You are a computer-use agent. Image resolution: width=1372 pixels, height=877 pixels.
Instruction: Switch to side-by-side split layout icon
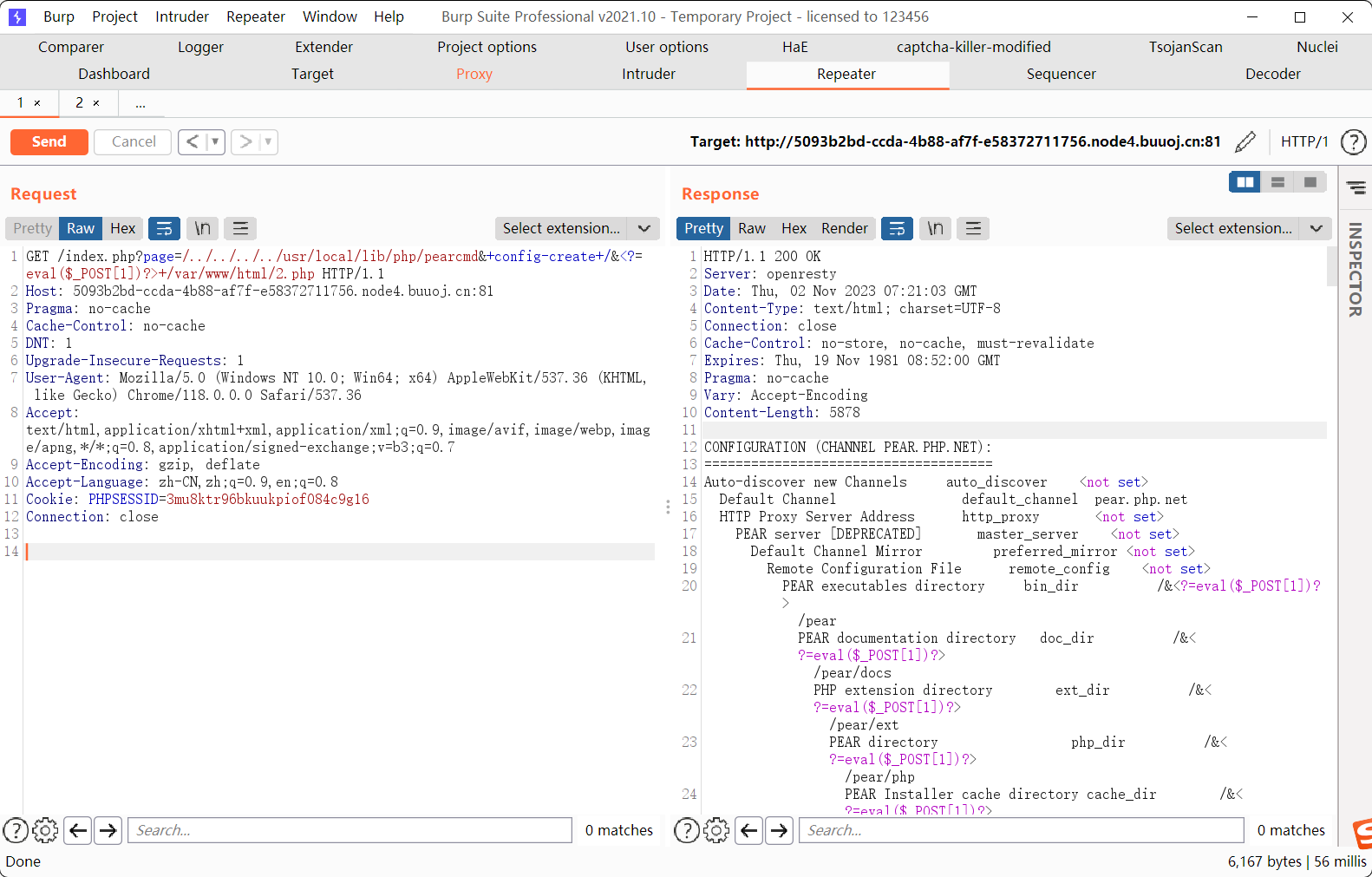pyautogui.click(x=1245, y=182)
